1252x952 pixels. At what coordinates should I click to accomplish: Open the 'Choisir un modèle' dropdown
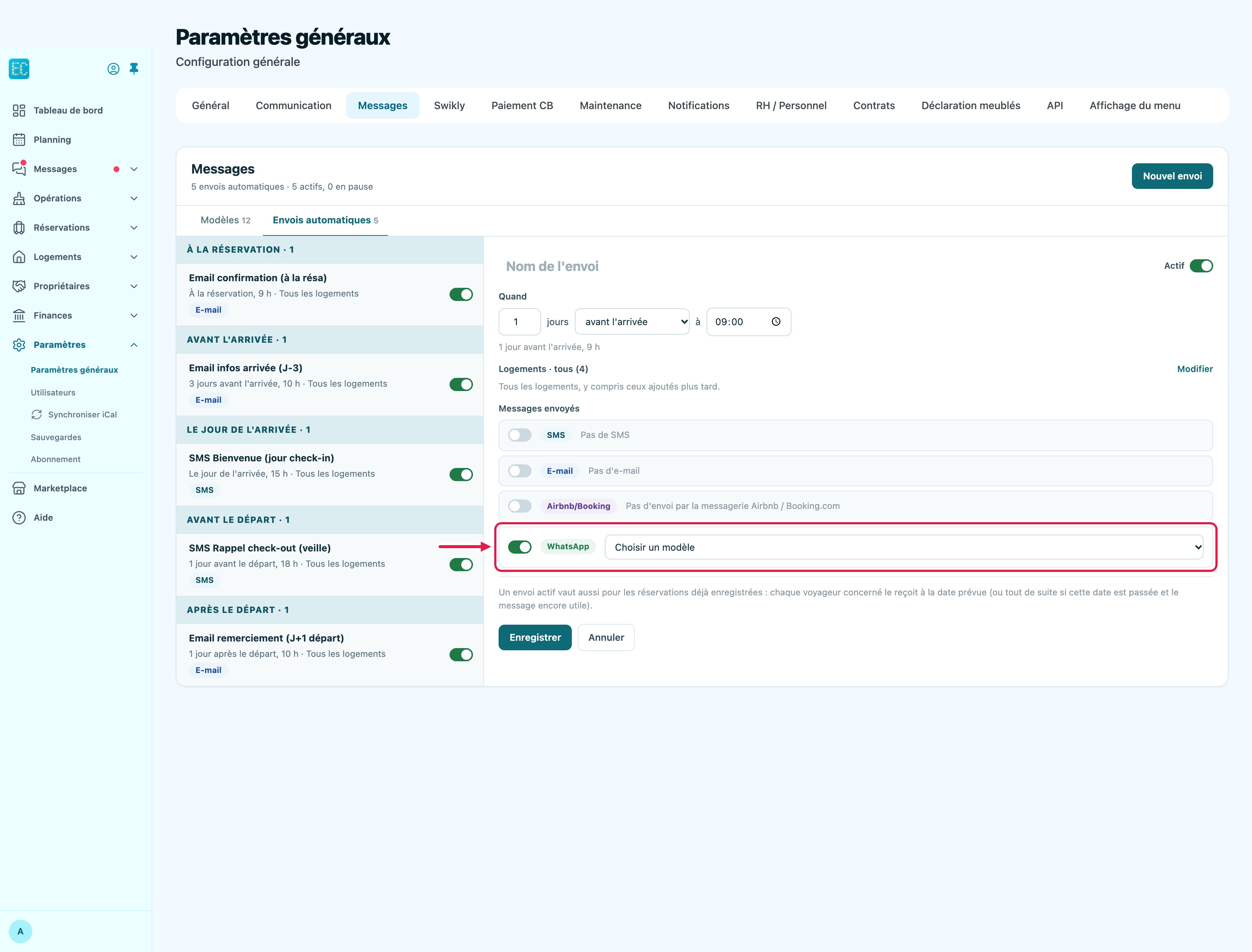pos(904,547)
